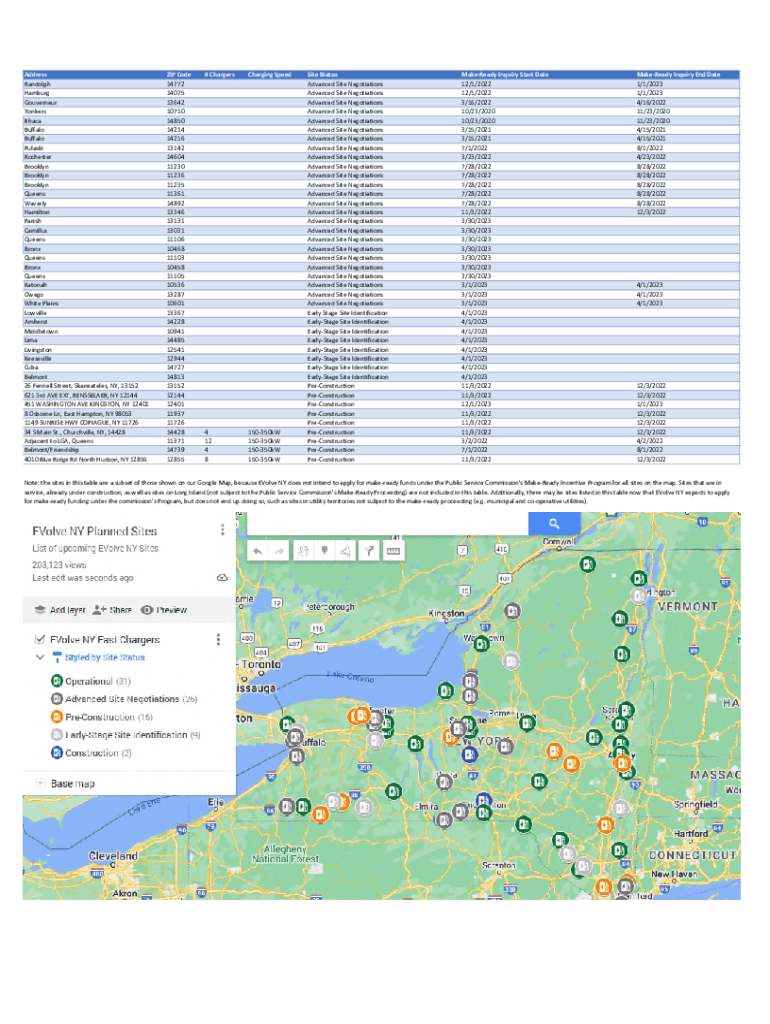Open Fast Chargers layer three-dot menu
Image resolution: width=770 pixels, height=1024 pixels.
pyautogui.click(x=219, y=639)
